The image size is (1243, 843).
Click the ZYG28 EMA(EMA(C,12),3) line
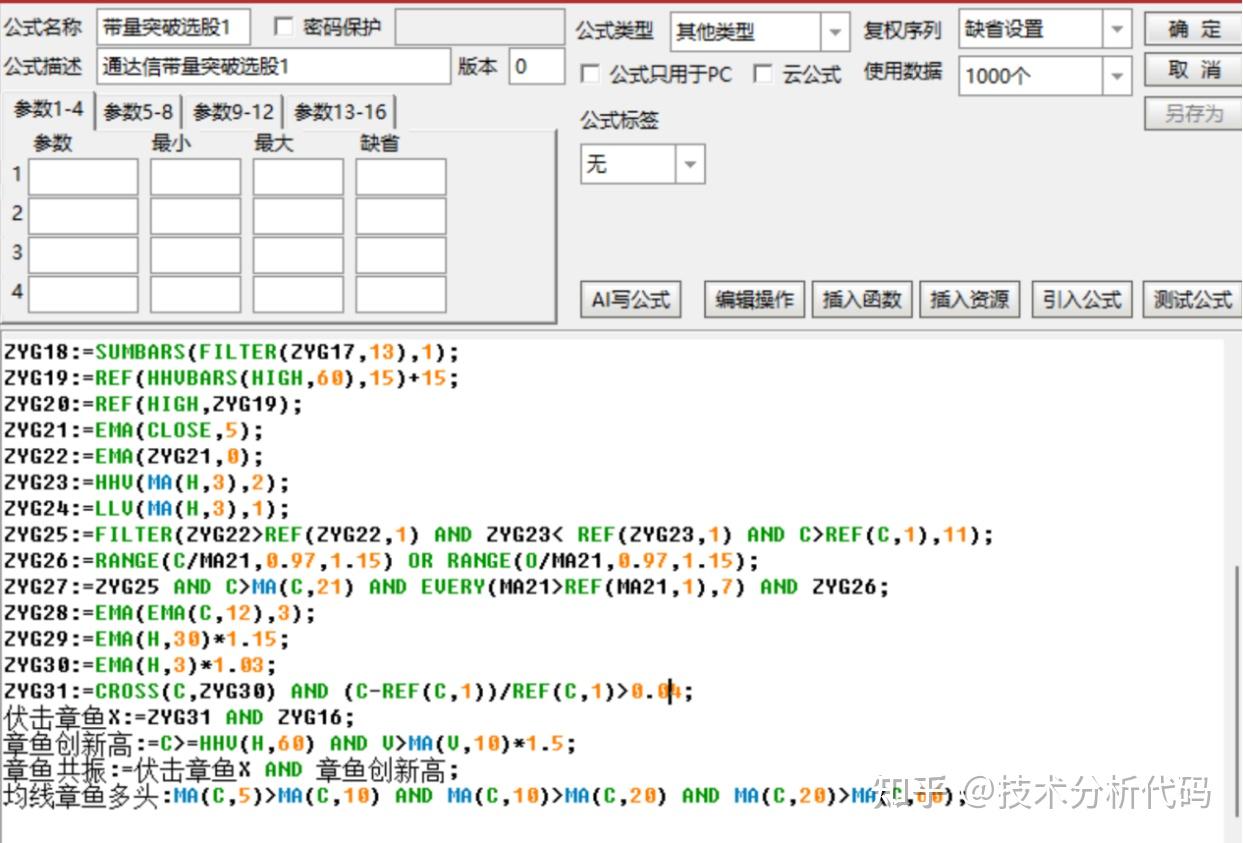tap(160, 612)
